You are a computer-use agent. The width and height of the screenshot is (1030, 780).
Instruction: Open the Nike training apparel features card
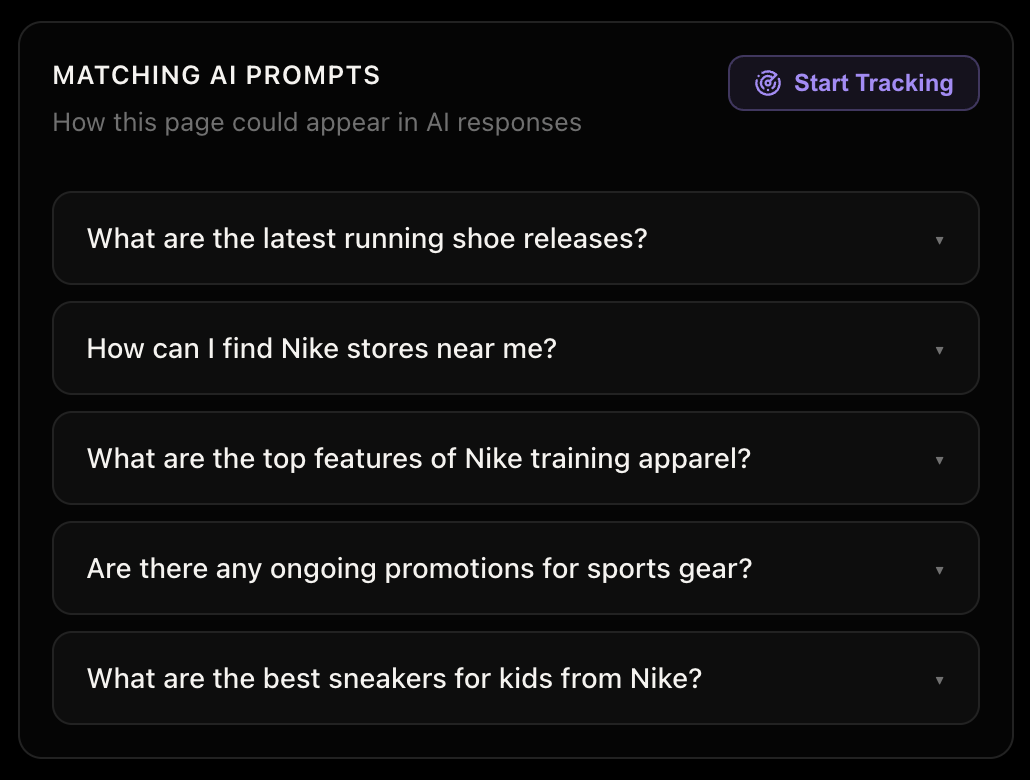click(x=515, y=458)
